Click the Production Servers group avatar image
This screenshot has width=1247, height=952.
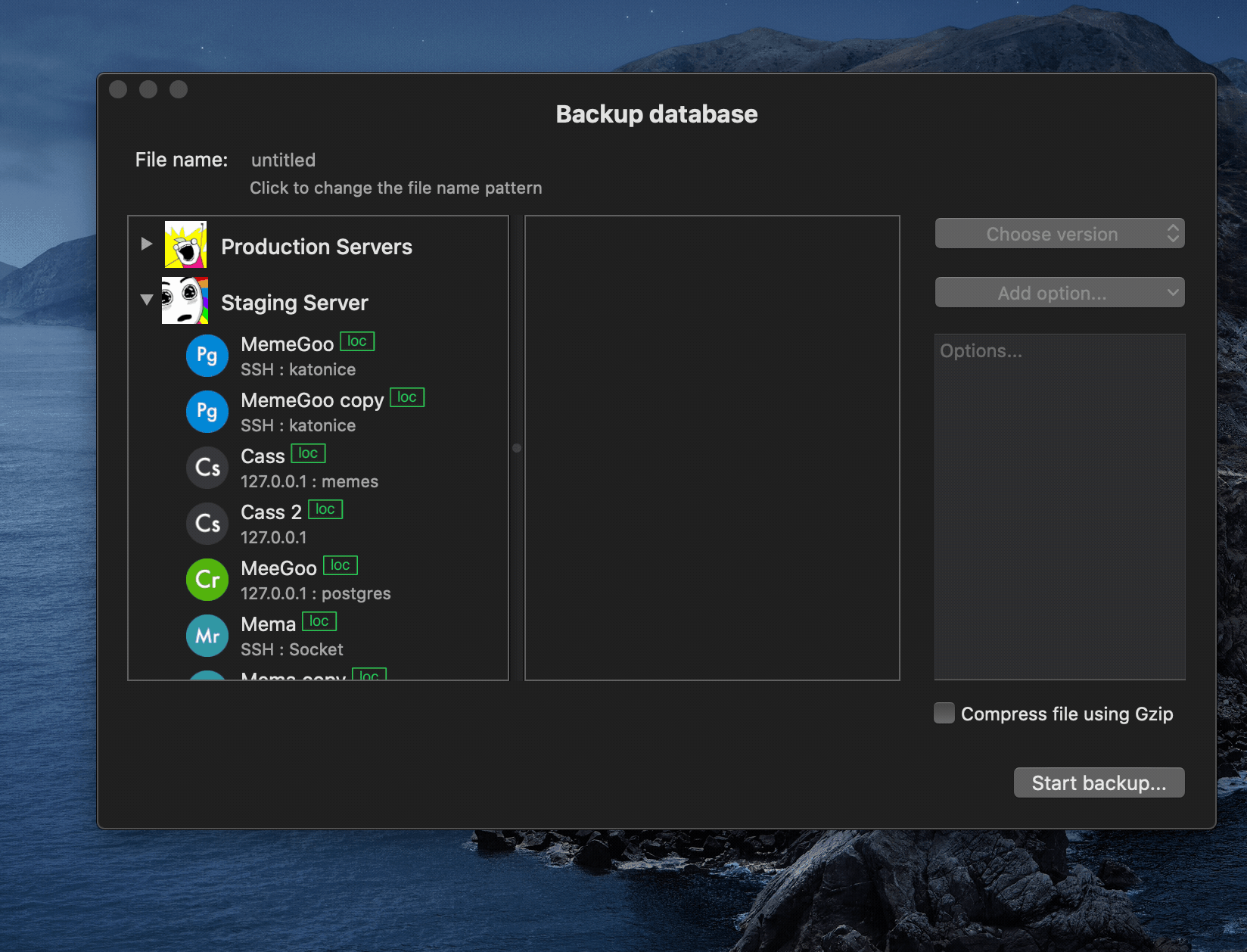185,244
